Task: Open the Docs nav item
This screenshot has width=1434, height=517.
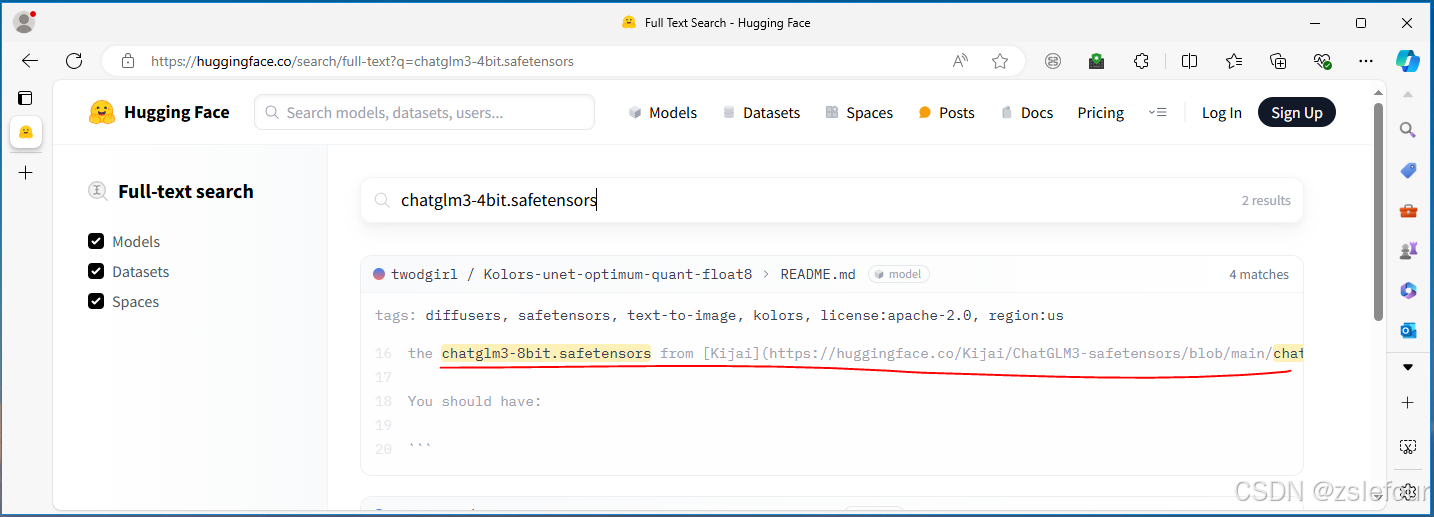Action: [1026, 112]
